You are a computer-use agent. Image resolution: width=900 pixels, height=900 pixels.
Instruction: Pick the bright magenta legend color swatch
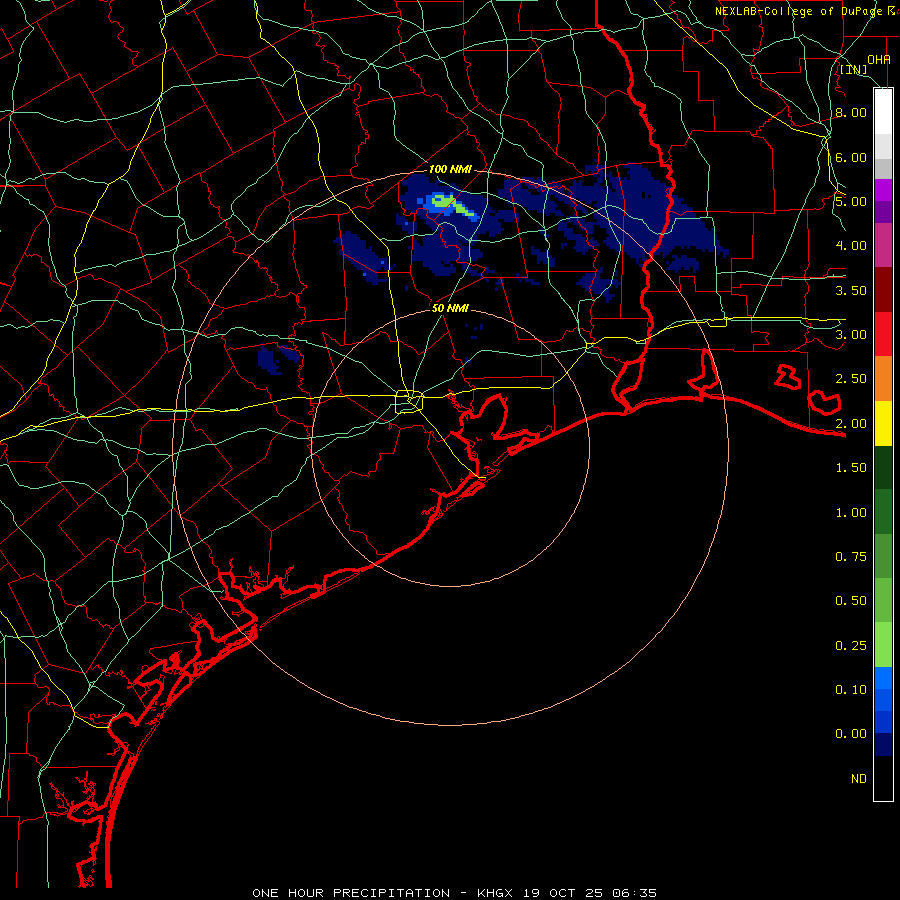[883, 190]
